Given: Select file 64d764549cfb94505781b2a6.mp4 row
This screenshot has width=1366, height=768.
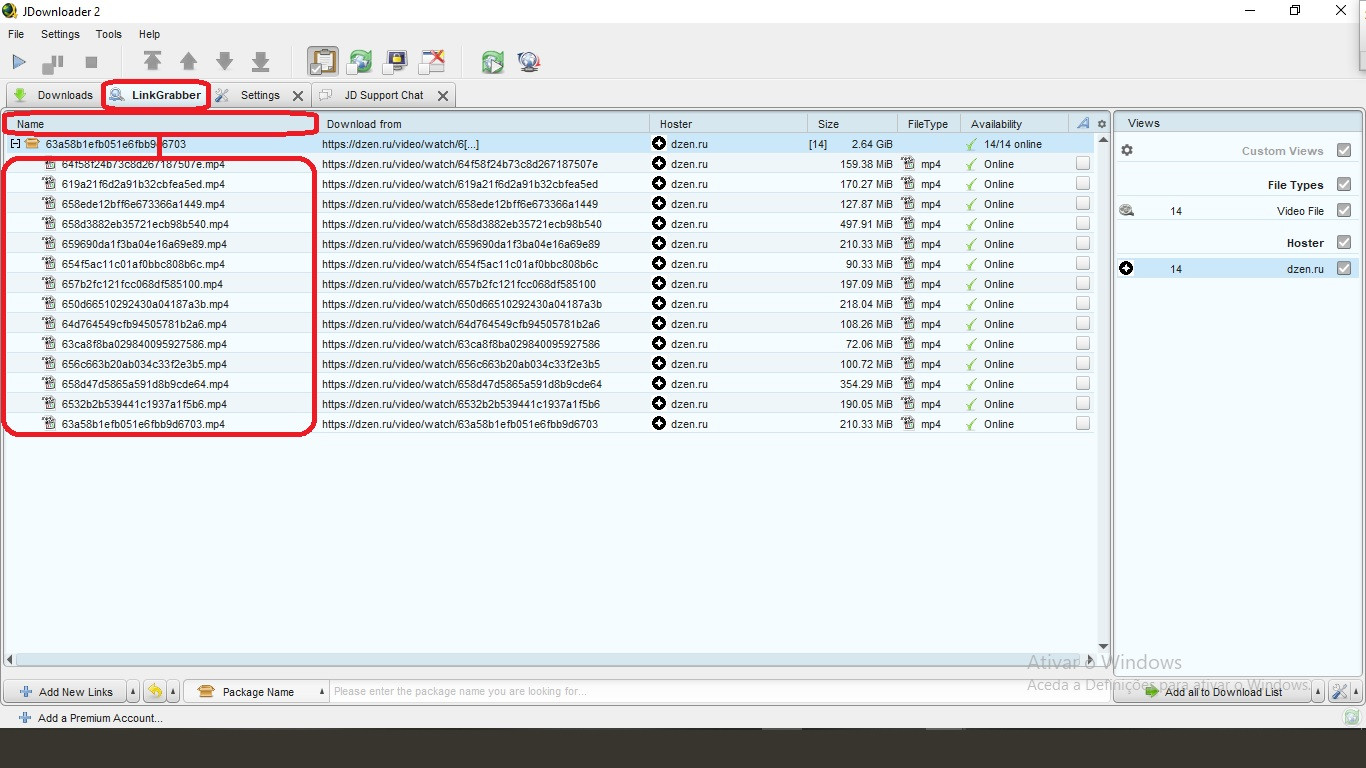Looking at the screenshot, I should [x=547, y=324].
